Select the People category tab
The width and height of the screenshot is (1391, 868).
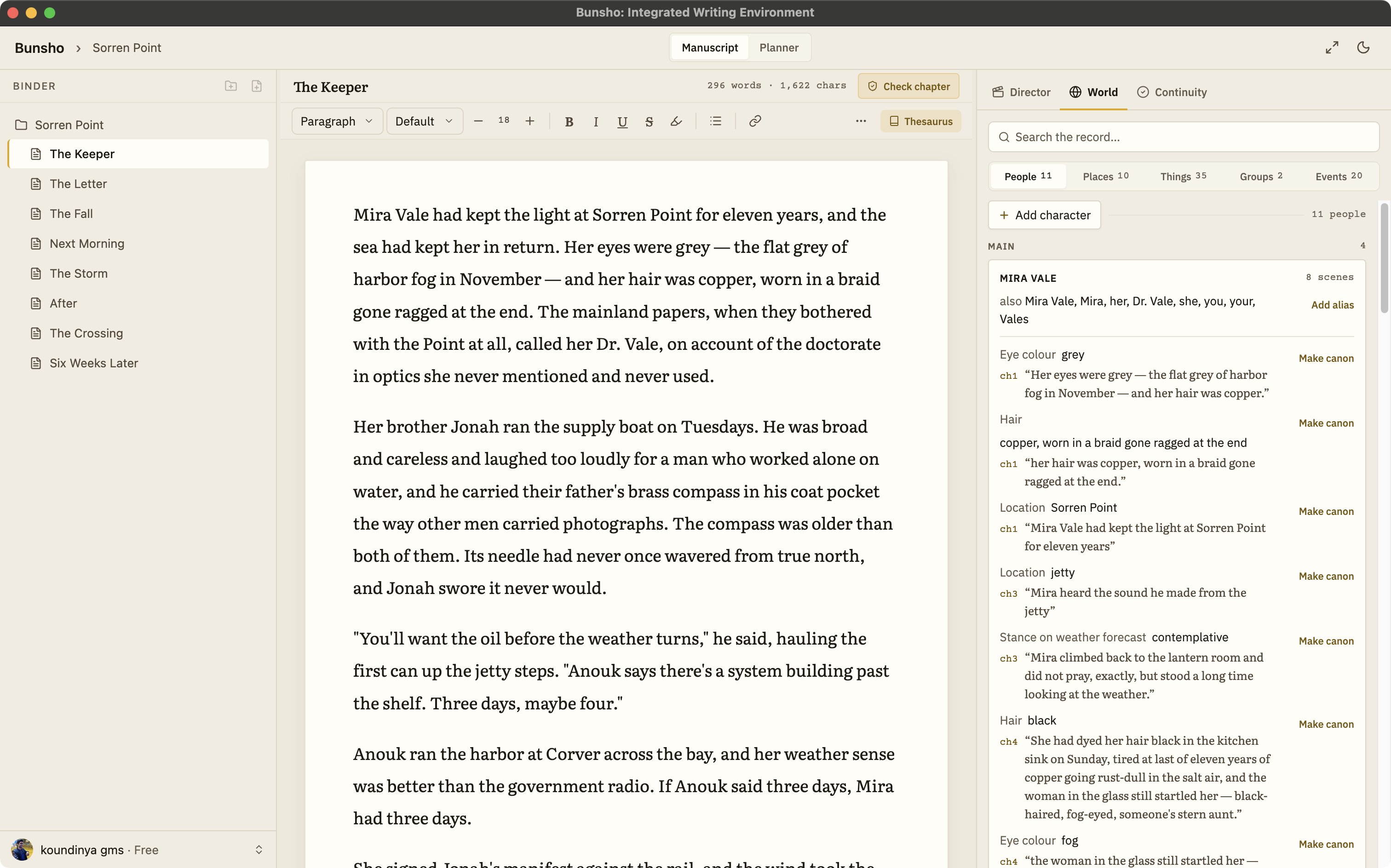point(1028,176)
